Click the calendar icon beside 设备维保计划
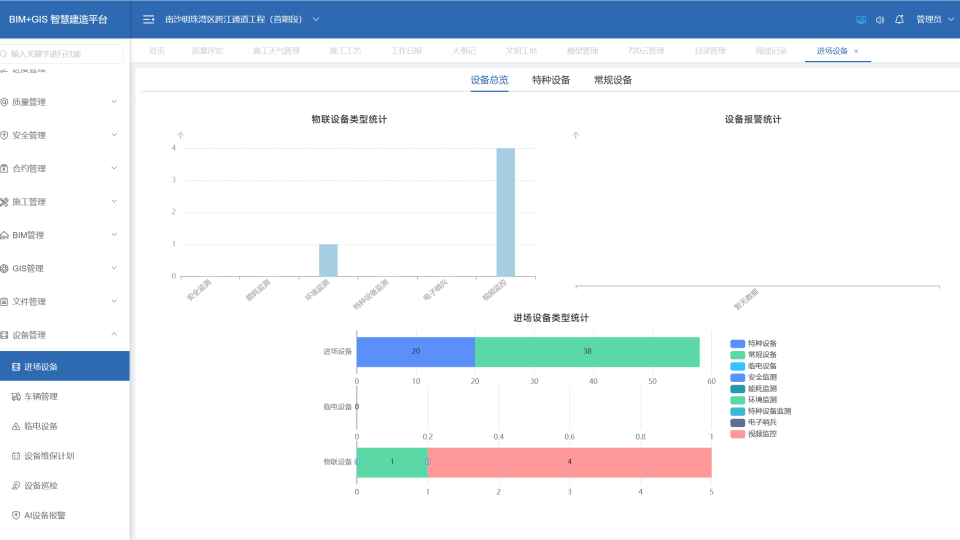 pos(16,456)
